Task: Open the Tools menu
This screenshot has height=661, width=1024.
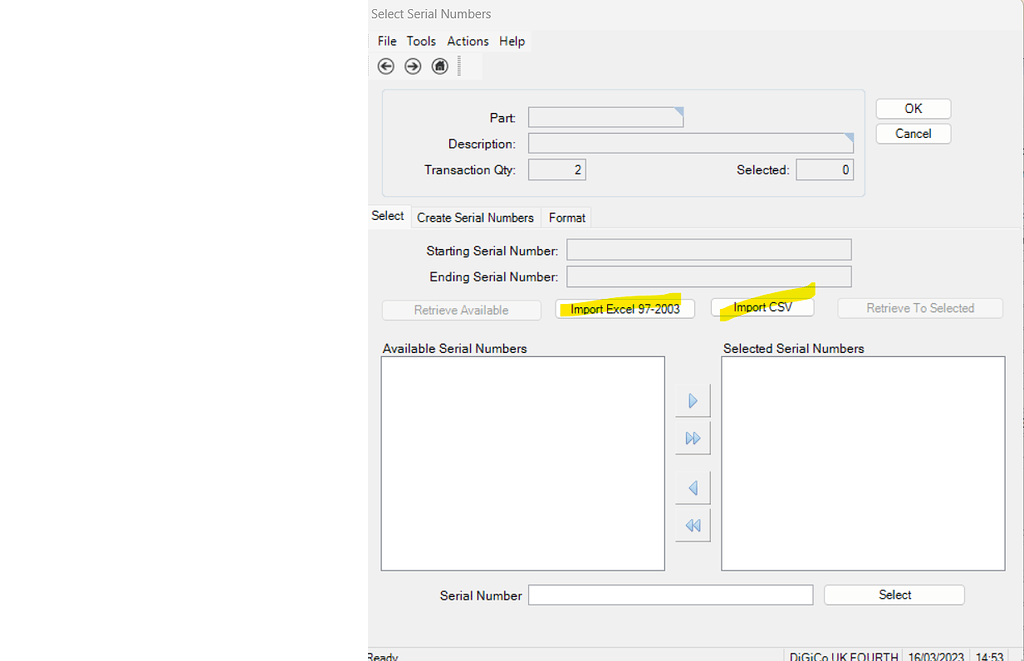Action: (x=421, y=41)
